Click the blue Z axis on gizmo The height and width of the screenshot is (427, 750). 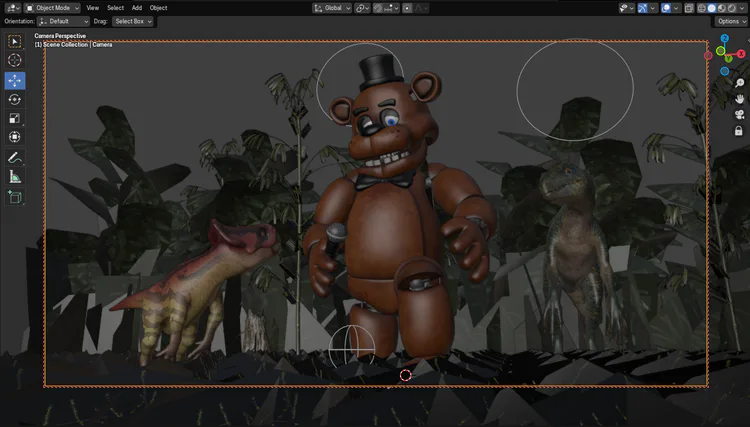(725, 38)
